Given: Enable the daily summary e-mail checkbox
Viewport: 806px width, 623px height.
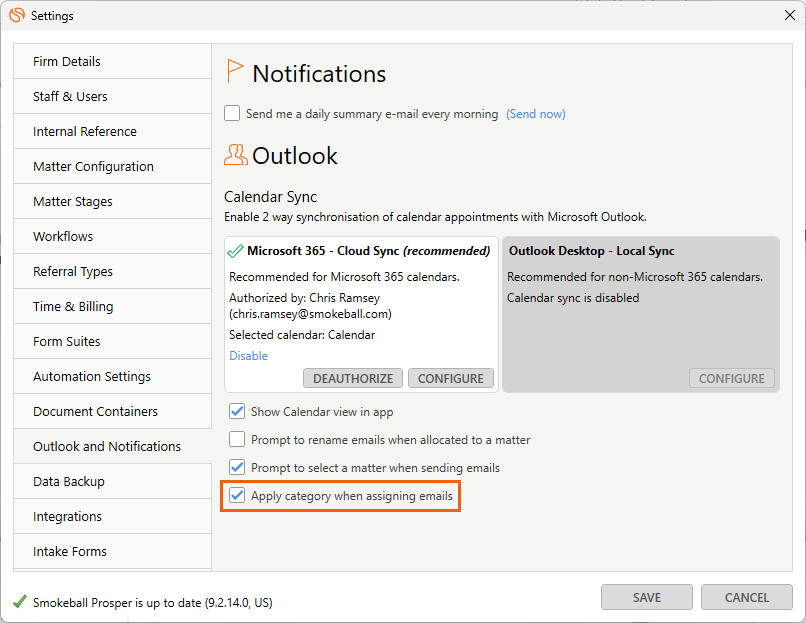Looking at the screenshot, I should click(x=232, y=113).
